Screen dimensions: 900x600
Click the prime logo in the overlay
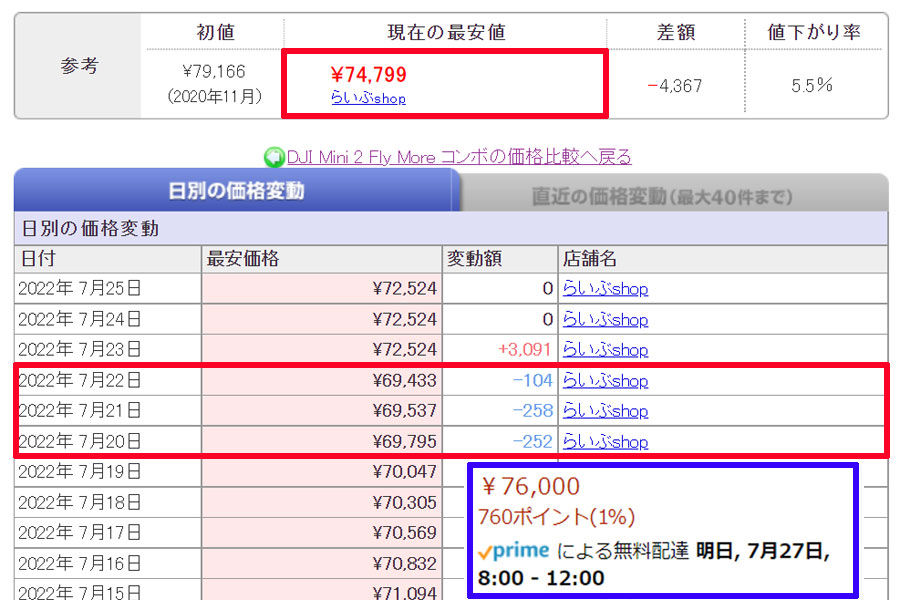tap(514, 551)
